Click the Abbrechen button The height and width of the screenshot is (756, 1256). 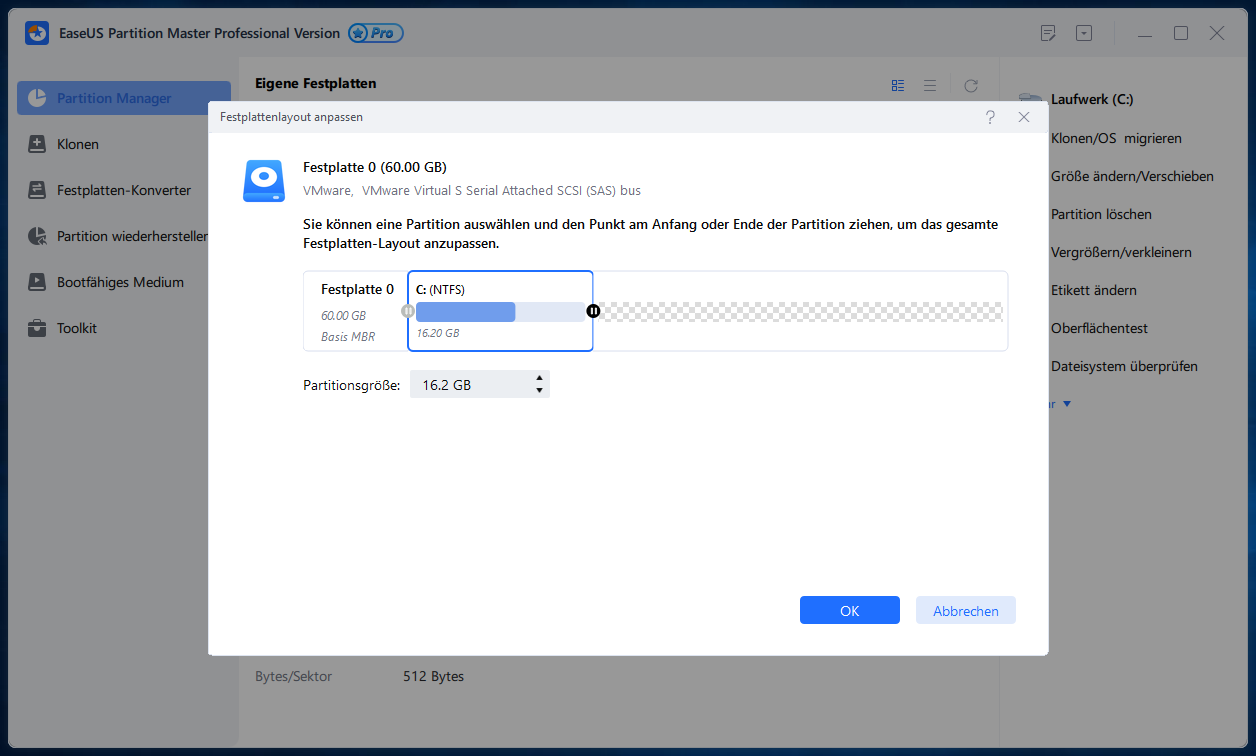[966, 611]
